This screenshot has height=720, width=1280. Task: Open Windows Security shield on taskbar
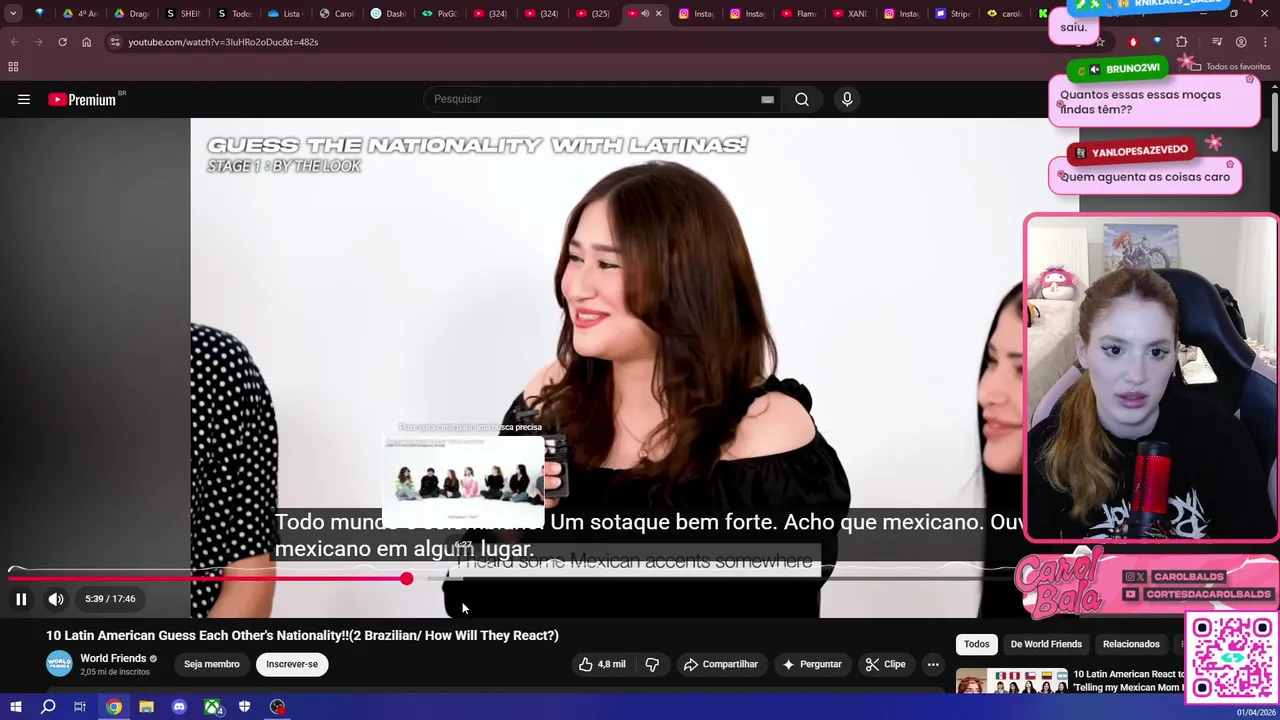(244, 707)
